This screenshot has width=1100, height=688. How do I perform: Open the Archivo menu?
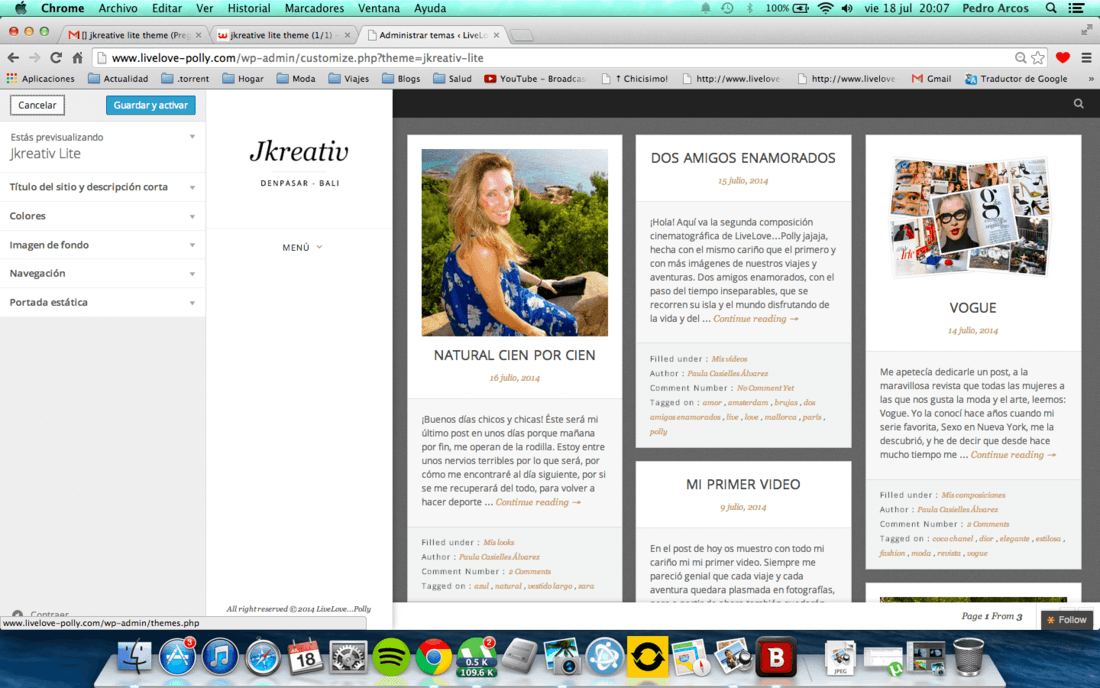[118, 8]
